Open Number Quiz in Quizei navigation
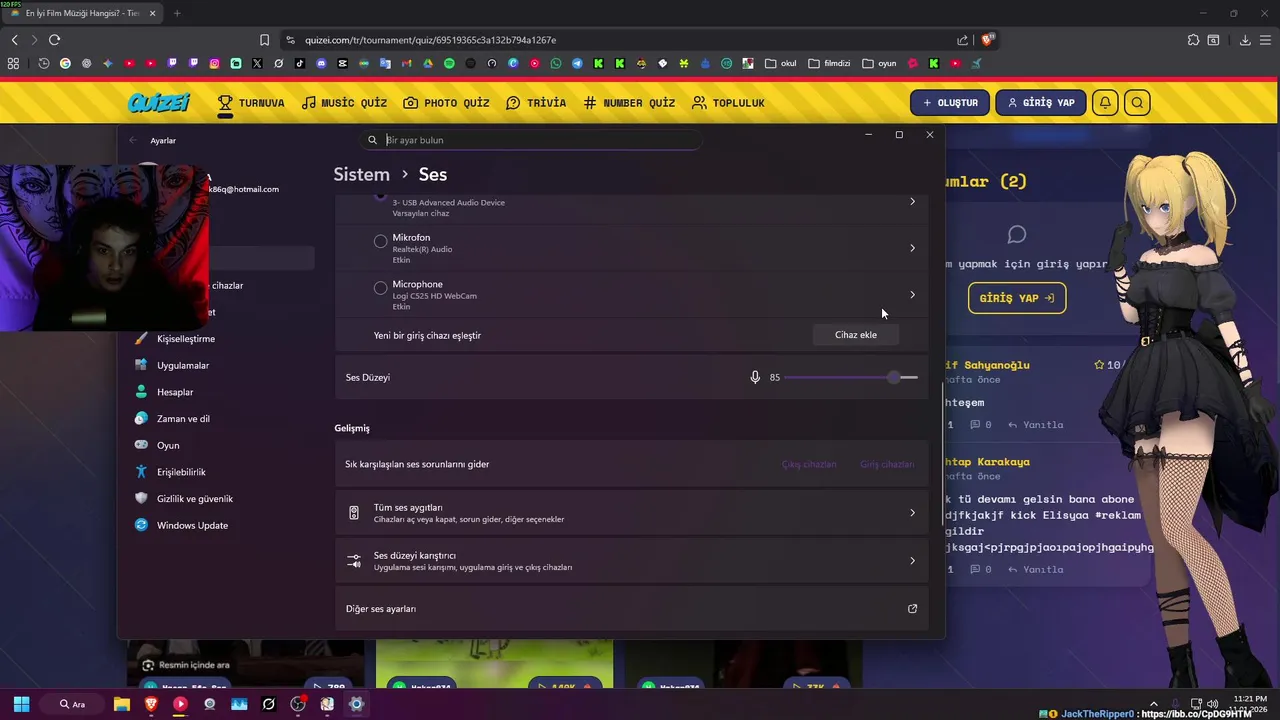The height and width of the screenshot is (720, 1280). coord(629,103)
